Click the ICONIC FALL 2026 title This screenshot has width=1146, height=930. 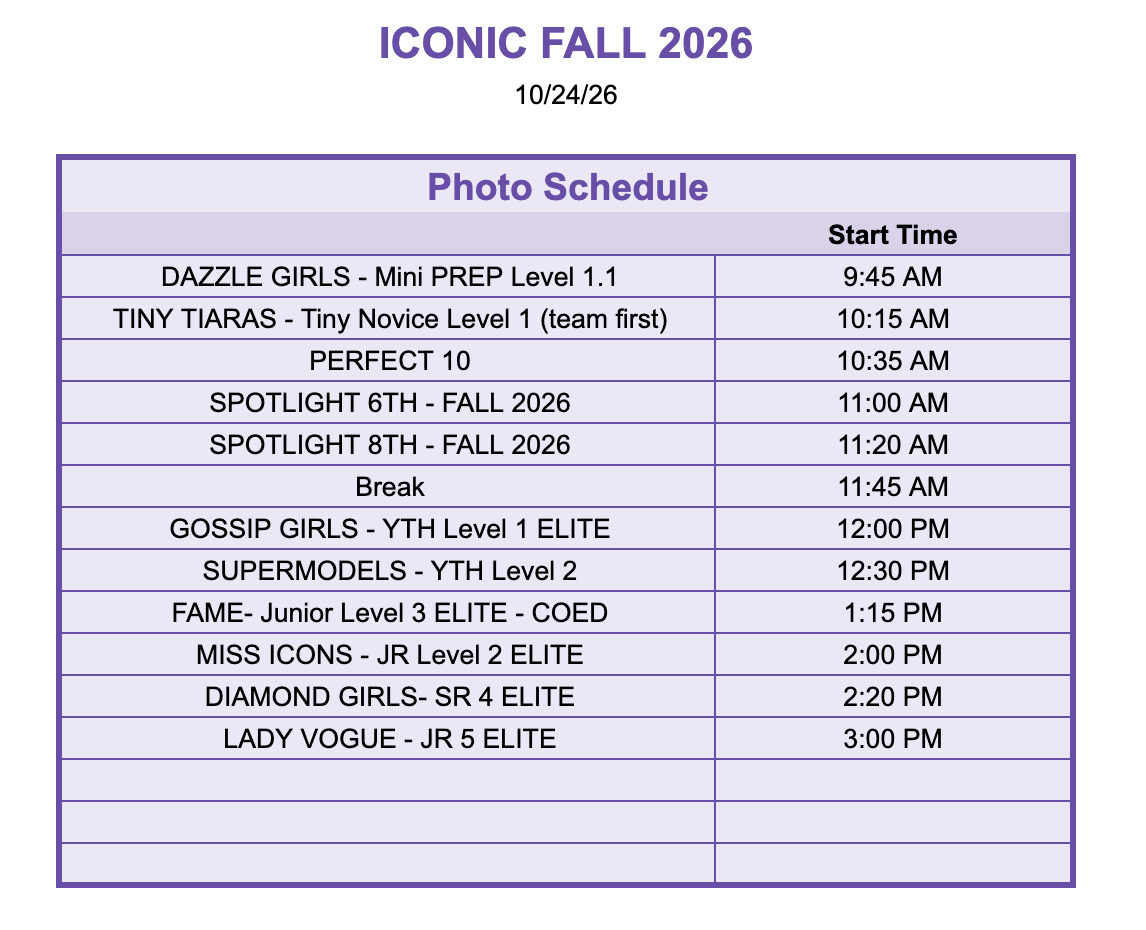[x=566, y=43]
